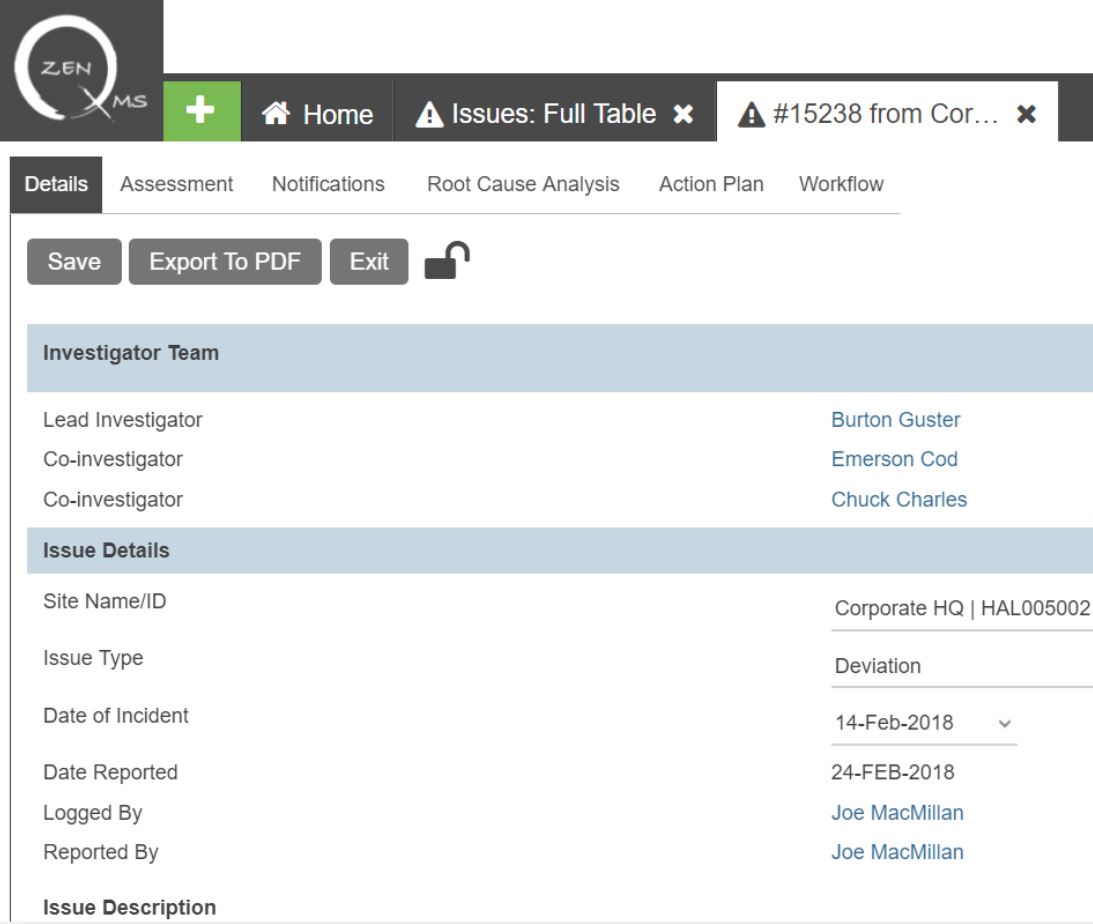
Task: Go to the Notifications tab
Action: [x=328, y=184]
